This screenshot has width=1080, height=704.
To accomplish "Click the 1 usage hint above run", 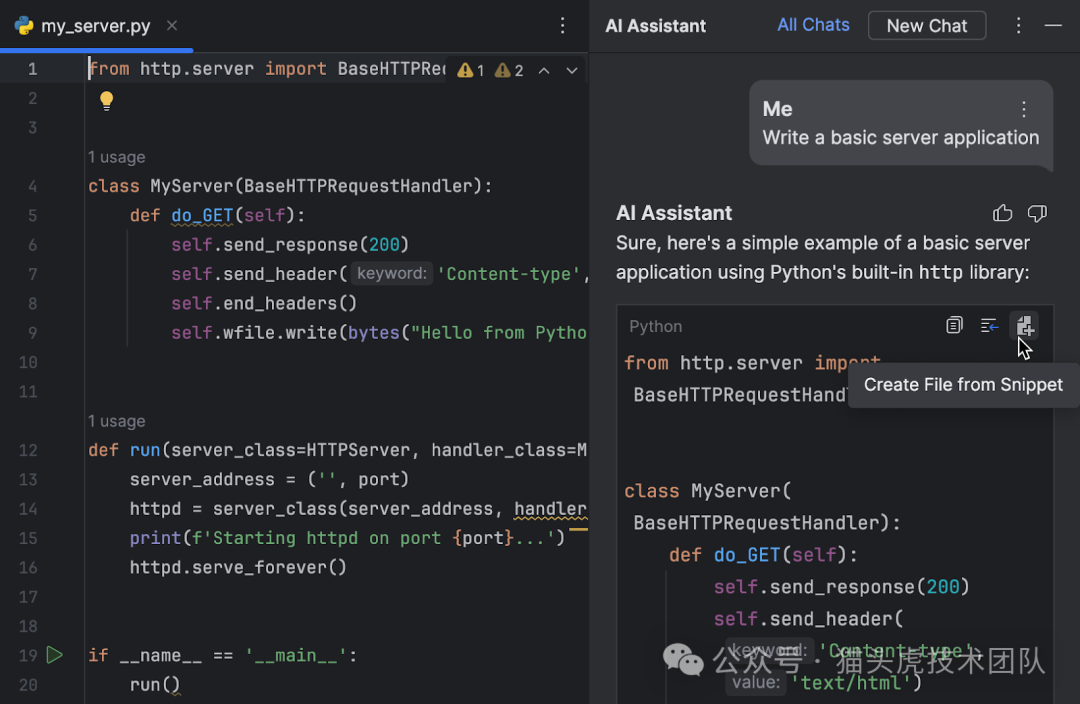I will click(x=116, y=421).
